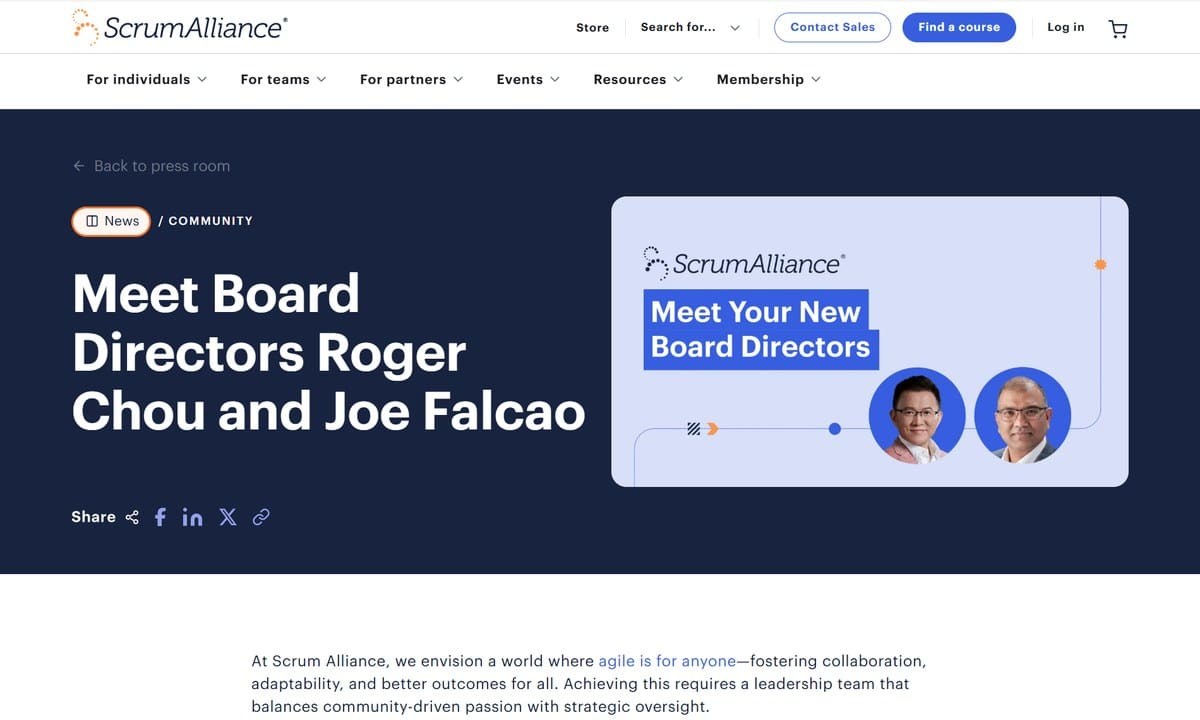Share article on X
The height and width of the screenshot is (720, 1200).
tap(228, 517)
